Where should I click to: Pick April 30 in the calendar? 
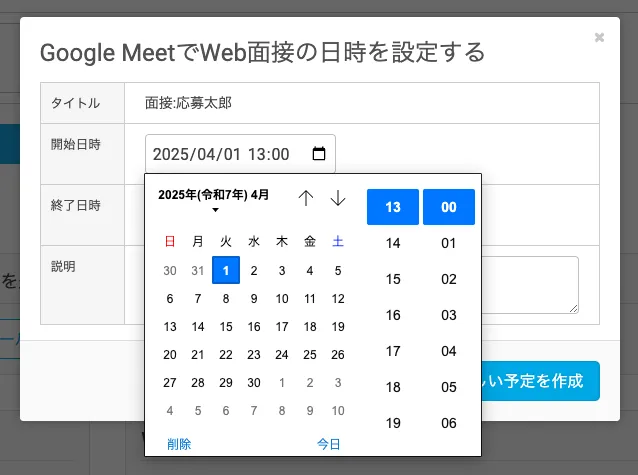pos(254,382)
